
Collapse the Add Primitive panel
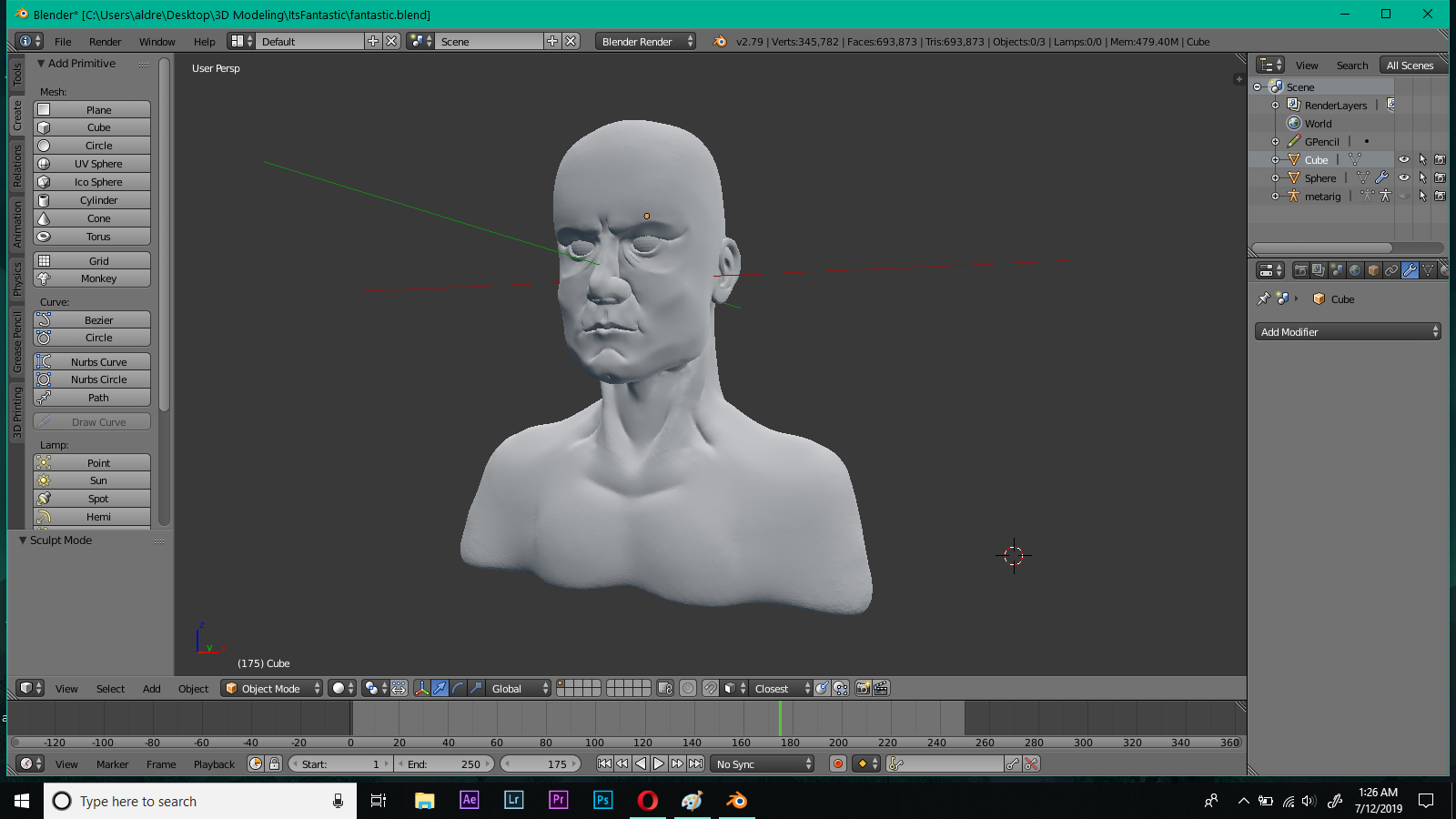click(41, 63)
